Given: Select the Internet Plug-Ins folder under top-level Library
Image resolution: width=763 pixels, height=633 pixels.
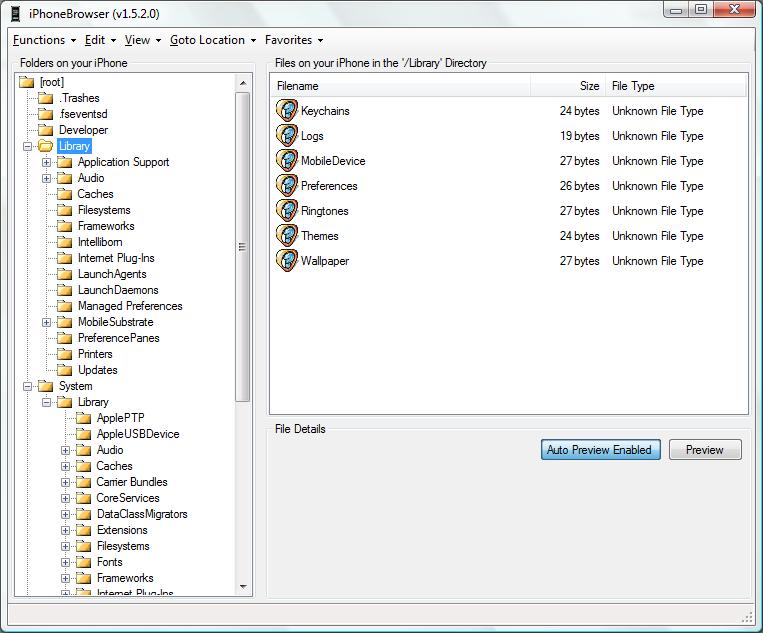Looking at the screenshot, I should (x=116, y=258).
